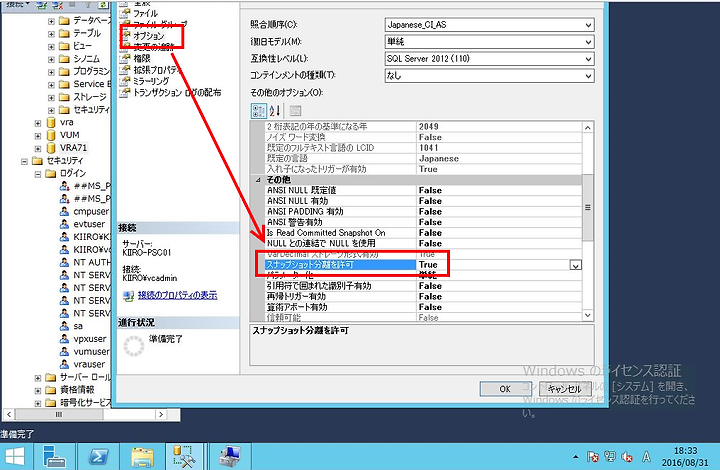This screenshot has width=720, height=470.
Task: Open Server Manager from the taskbar
Action: click(54, 457)
